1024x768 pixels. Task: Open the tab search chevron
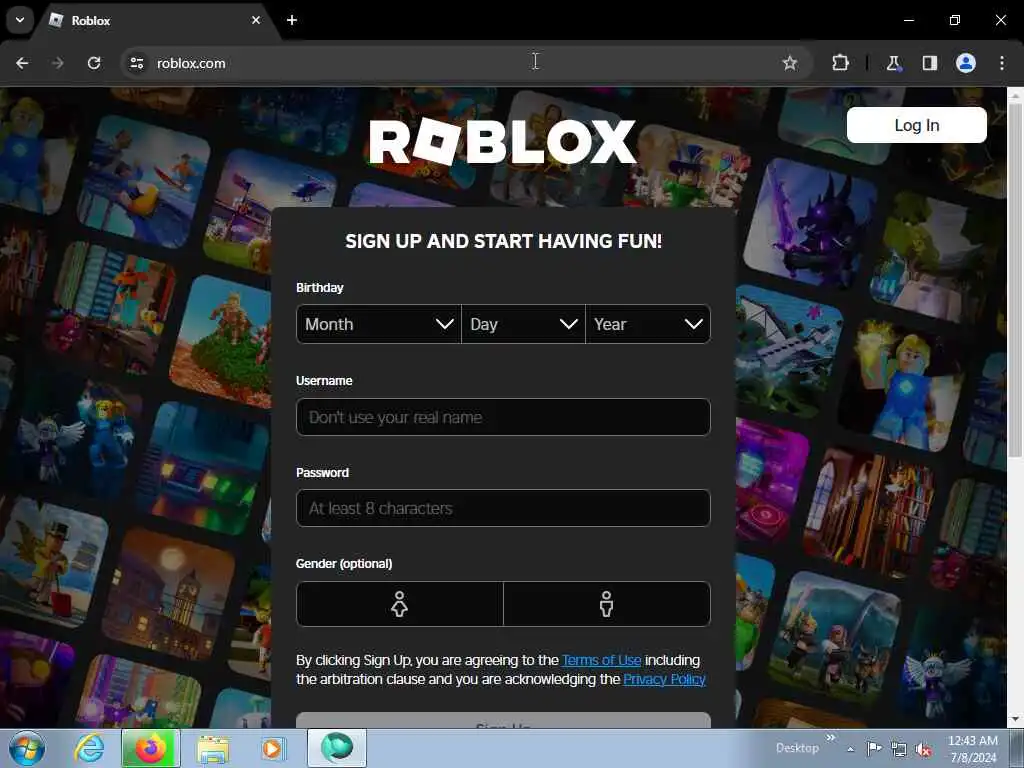click(20, 20)
